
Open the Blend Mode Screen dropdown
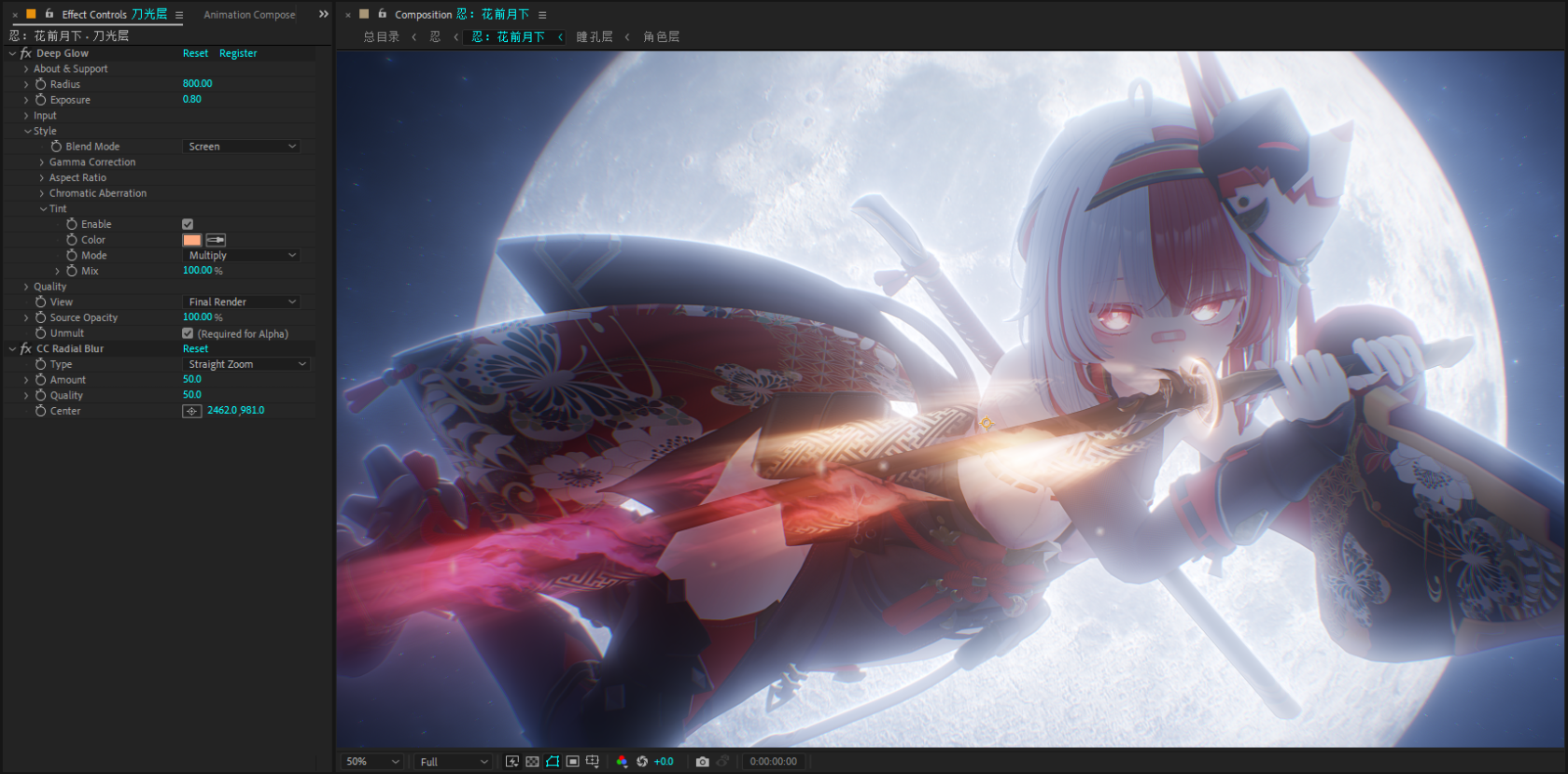[x=241, y=147]
